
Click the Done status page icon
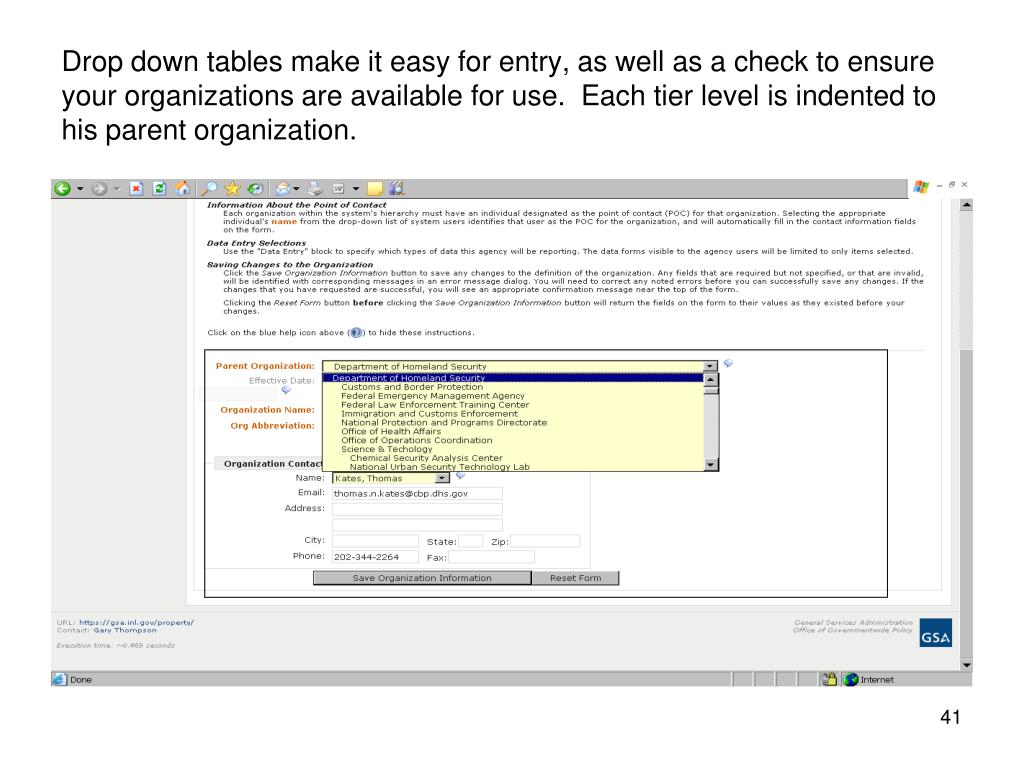coord(59,680)
